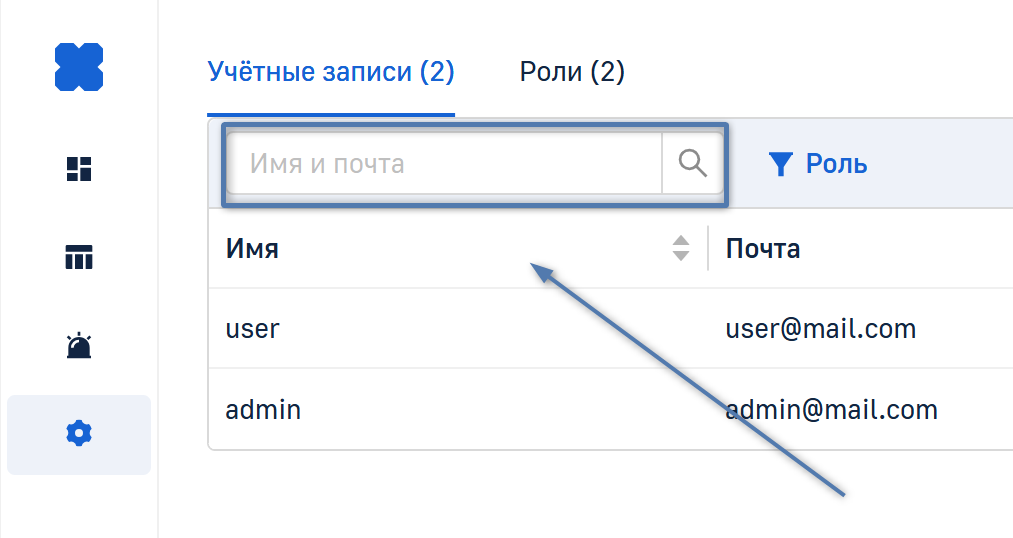Select the admin account name
The image size is (1013, 538).
coord(263,409)
